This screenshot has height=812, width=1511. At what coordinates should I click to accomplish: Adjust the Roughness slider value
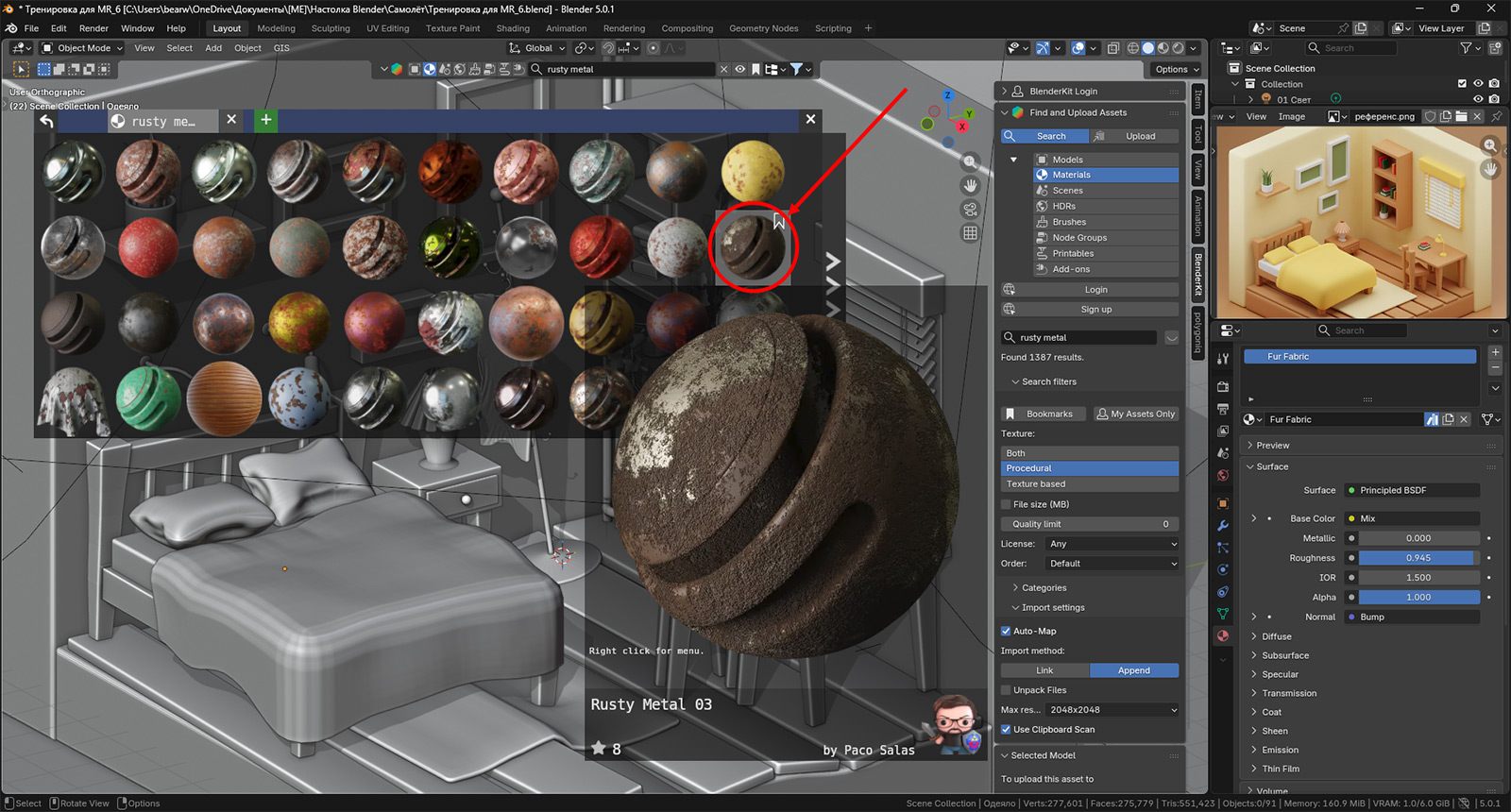[1418, 558]
